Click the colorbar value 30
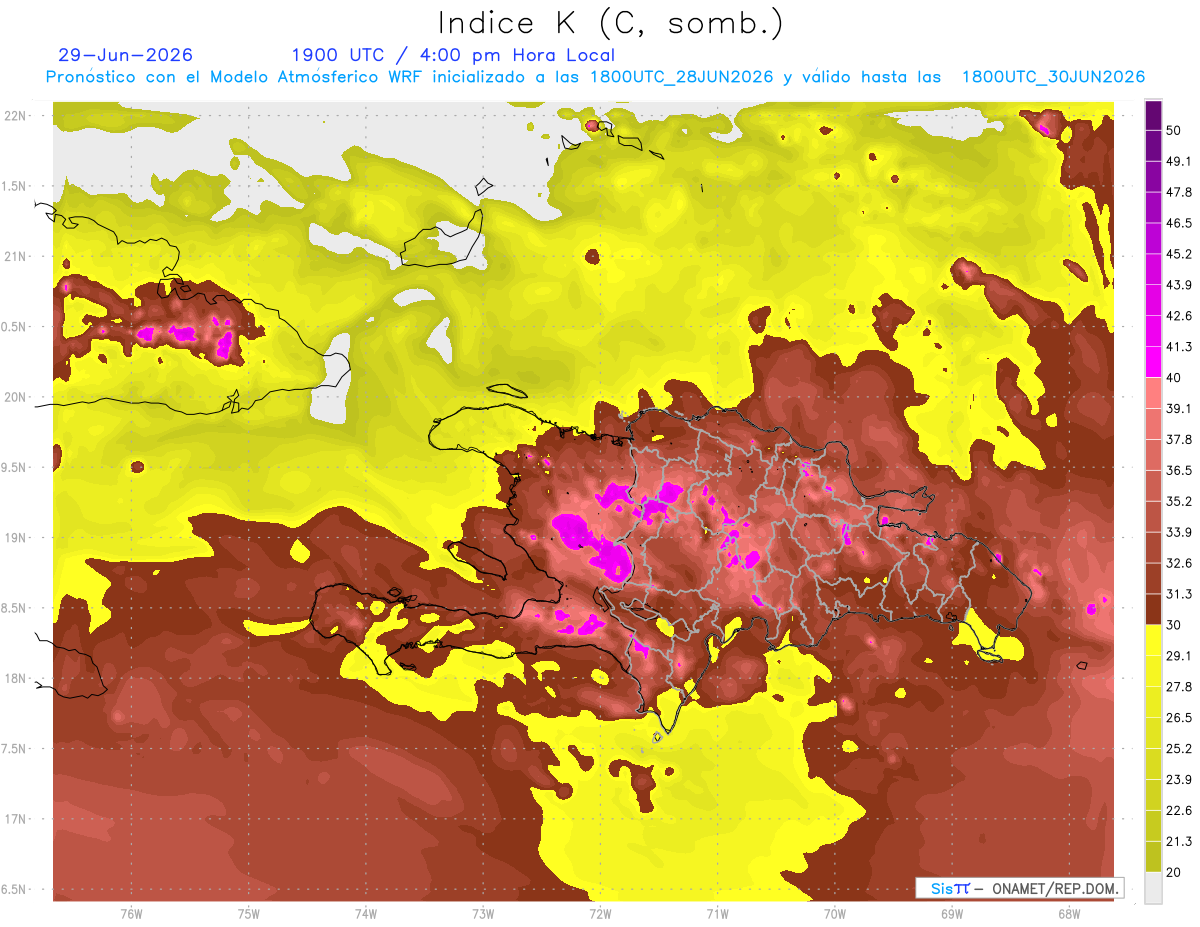The image size is (1200, 927). (1174, 624)
